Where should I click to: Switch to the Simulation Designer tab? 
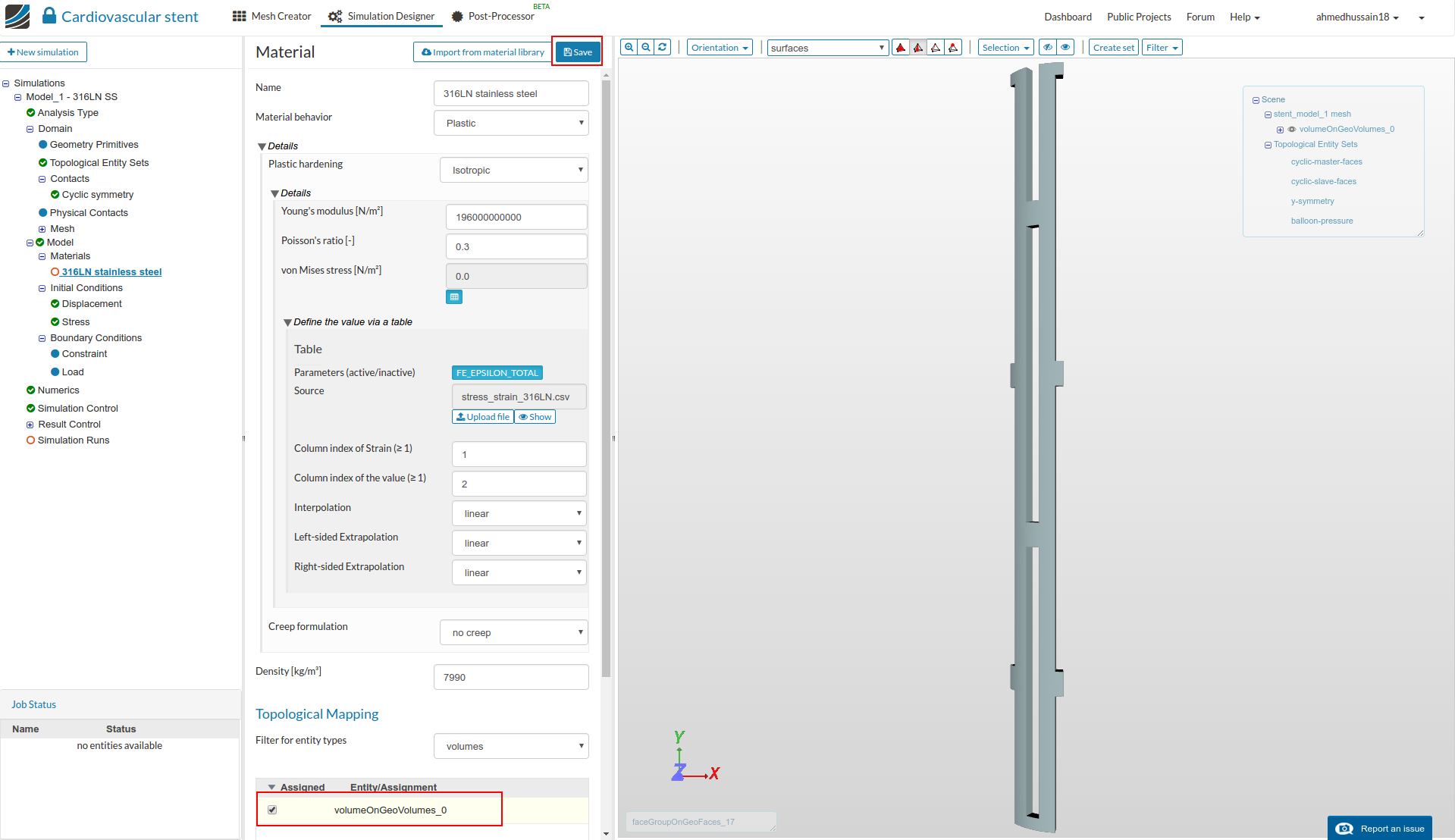(381, 16)
